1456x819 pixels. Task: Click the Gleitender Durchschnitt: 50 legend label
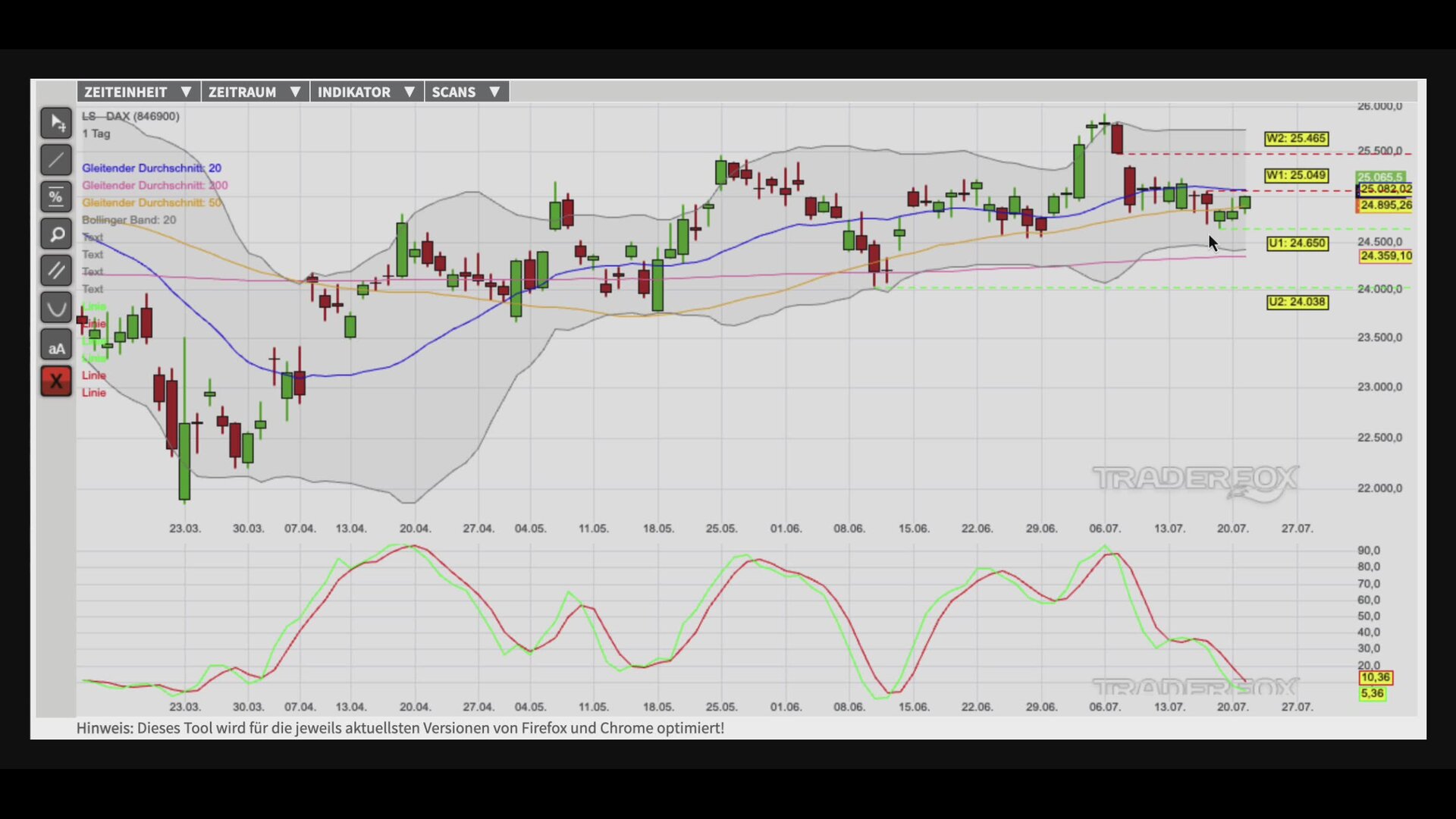(x=152, y=202)
